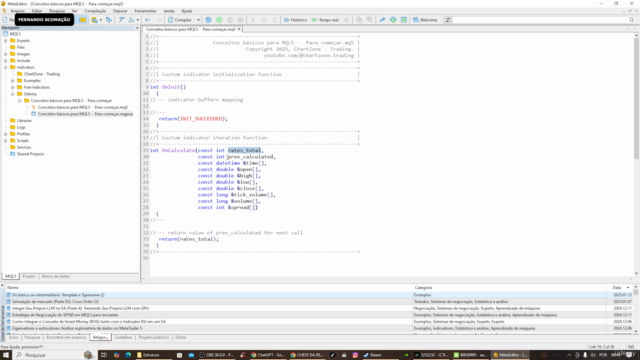Expand the Free Indicators folder node
Image resolution: width=640 pixels, height=360 pixels.
[13, 87]
